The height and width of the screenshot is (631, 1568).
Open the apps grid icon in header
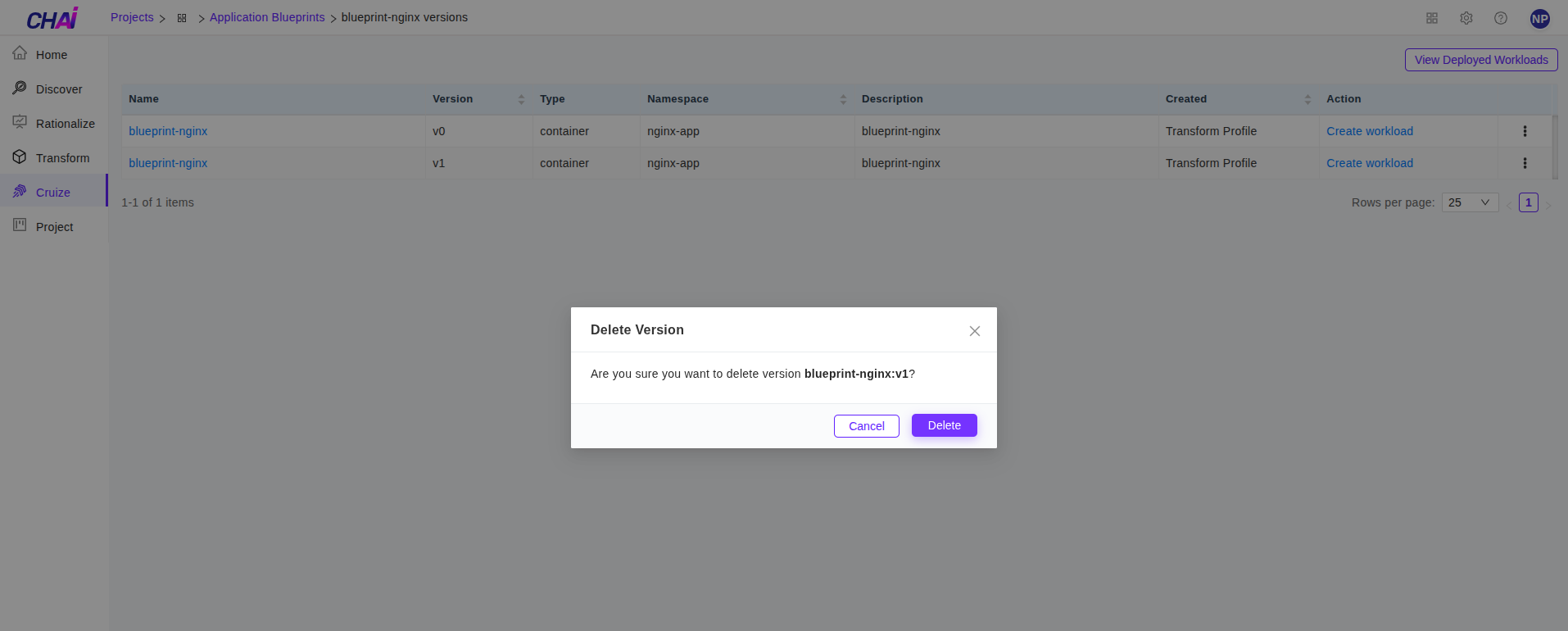point(1431,18)
